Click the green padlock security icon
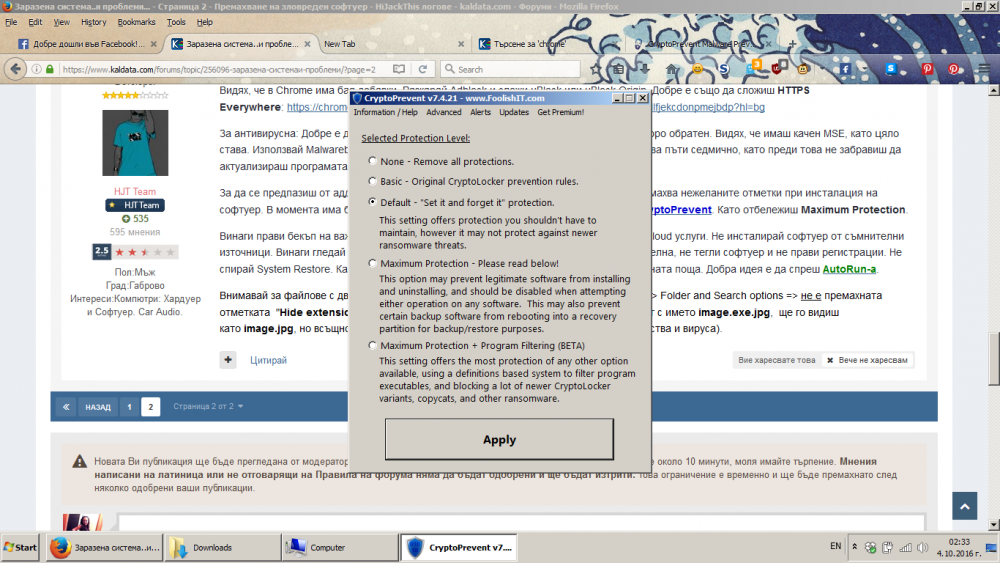 [50, 69]
